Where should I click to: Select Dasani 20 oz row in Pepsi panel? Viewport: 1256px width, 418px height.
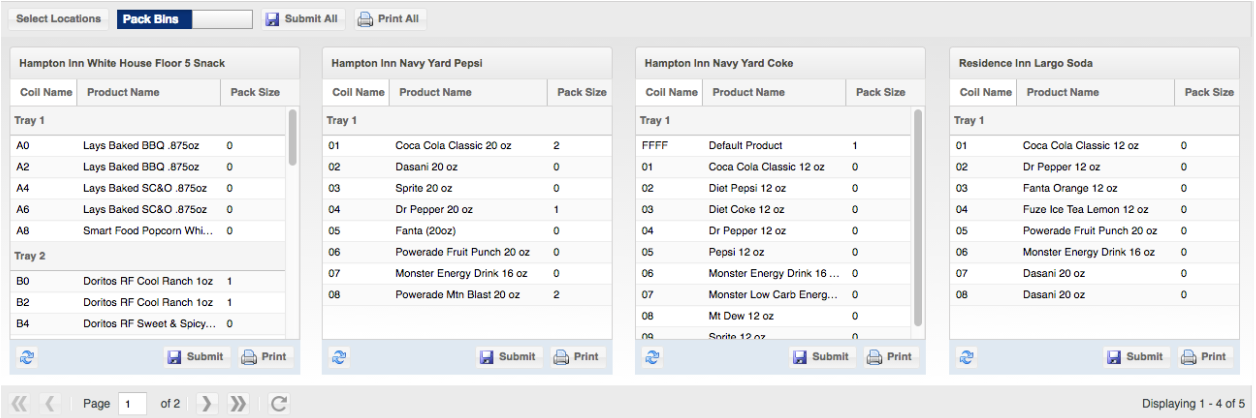[x=467, y=167]
